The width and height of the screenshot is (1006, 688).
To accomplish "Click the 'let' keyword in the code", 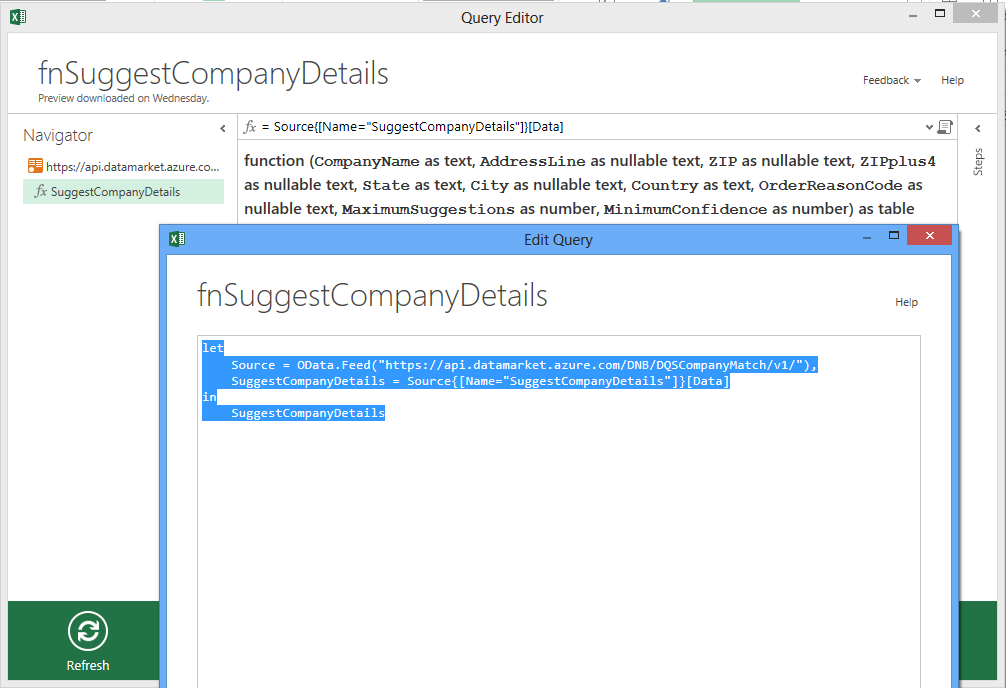I will click(213, 348).
